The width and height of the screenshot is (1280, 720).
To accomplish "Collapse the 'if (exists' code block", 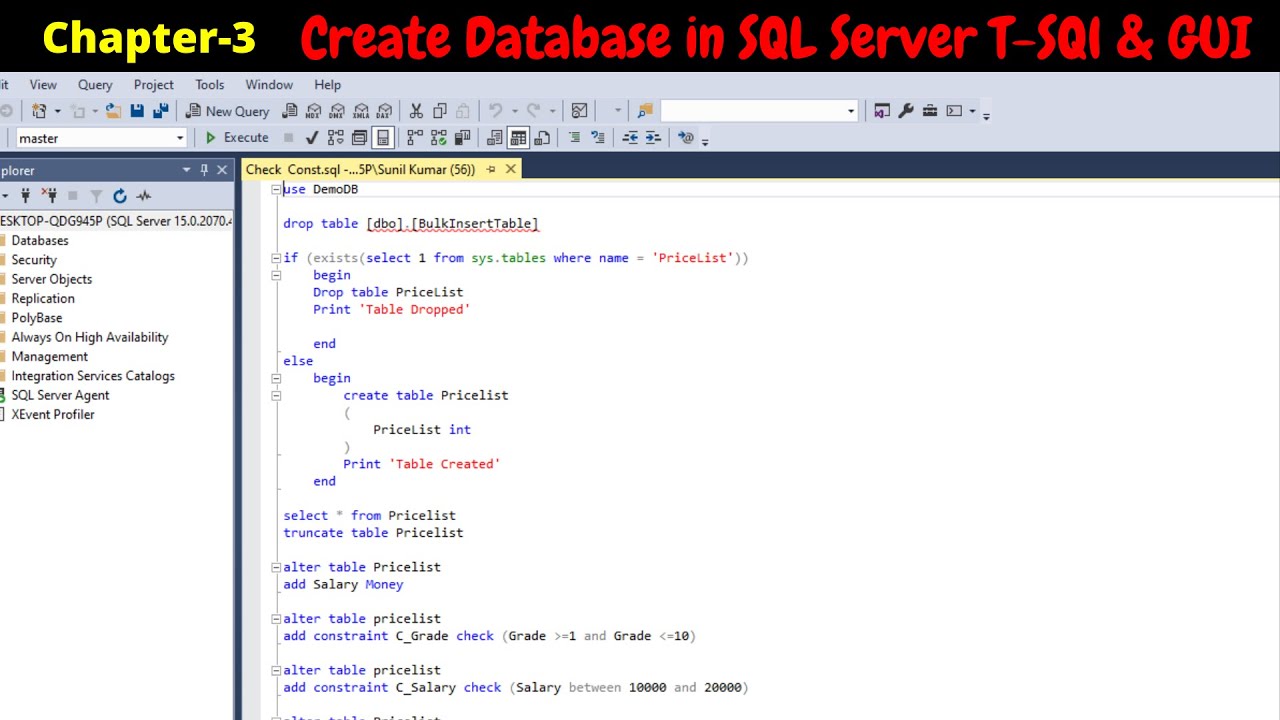I will [276, 258].
